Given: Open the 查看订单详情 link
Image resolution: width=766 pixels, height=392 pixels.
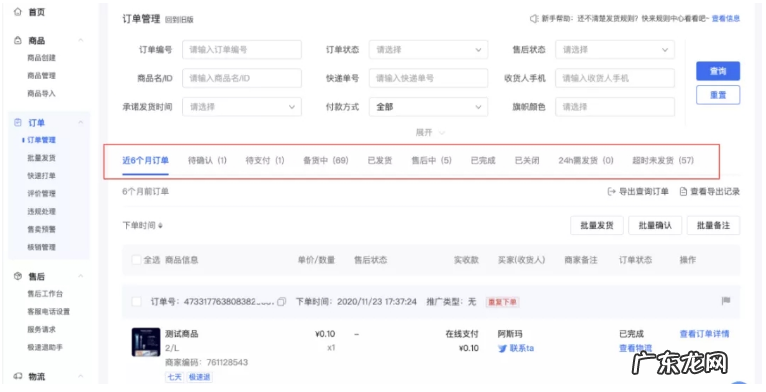Looking at the screenshot, I should pyautogui.click(x=704, y=334).
